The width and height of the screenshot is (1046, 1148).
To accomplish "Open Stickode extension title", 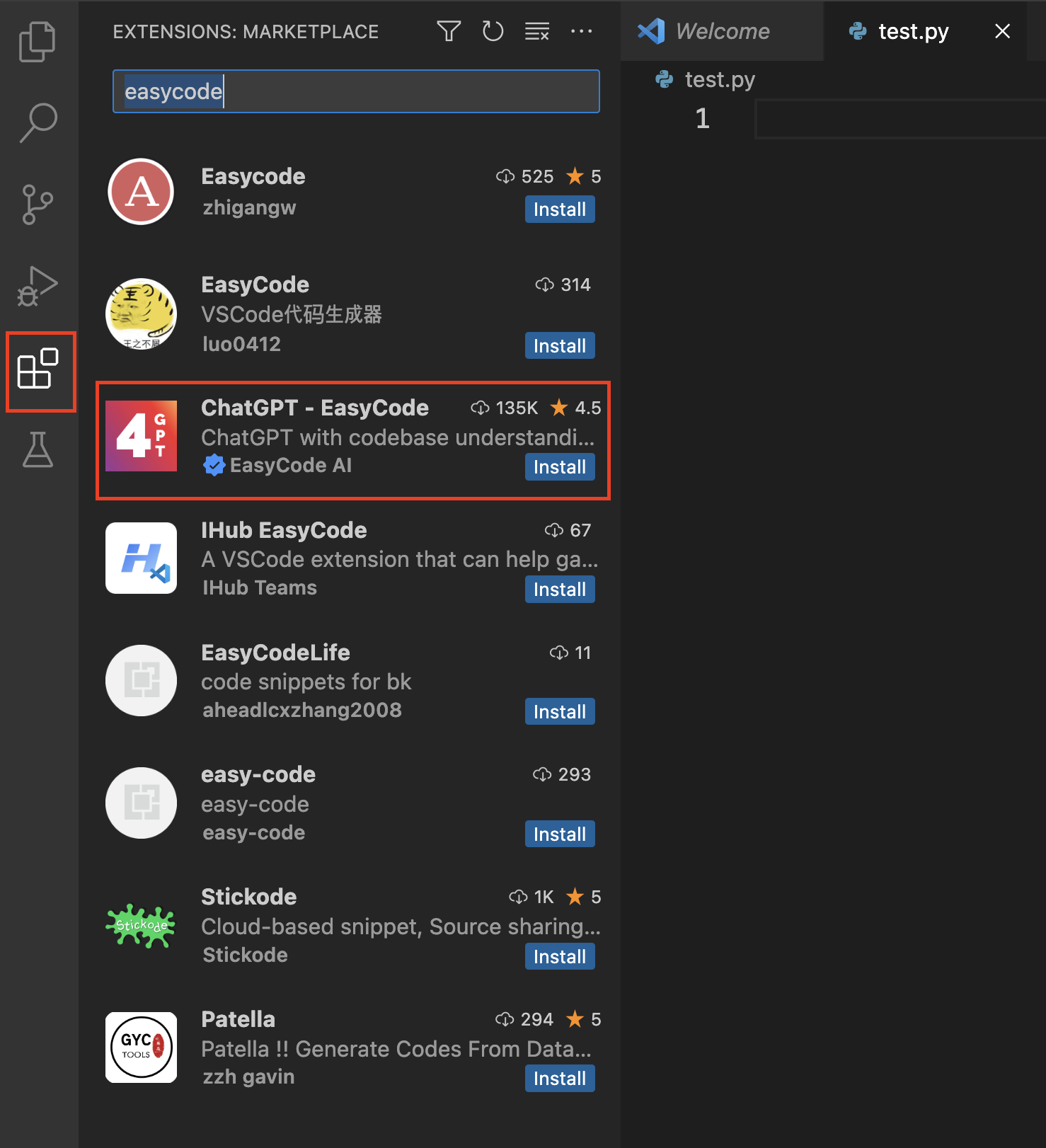I will click(249, 897).
